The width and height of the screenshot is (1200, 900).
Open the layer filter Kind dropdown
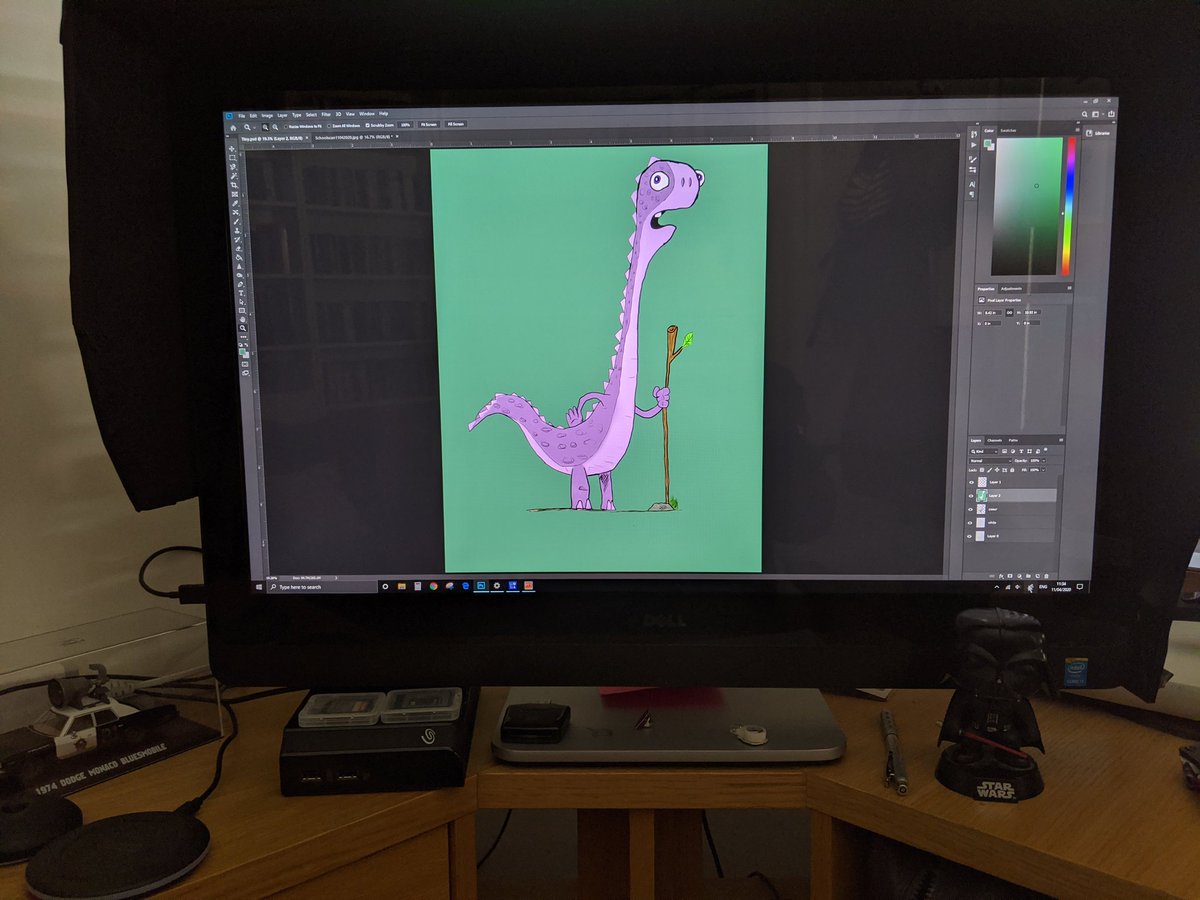pos(984,452)
